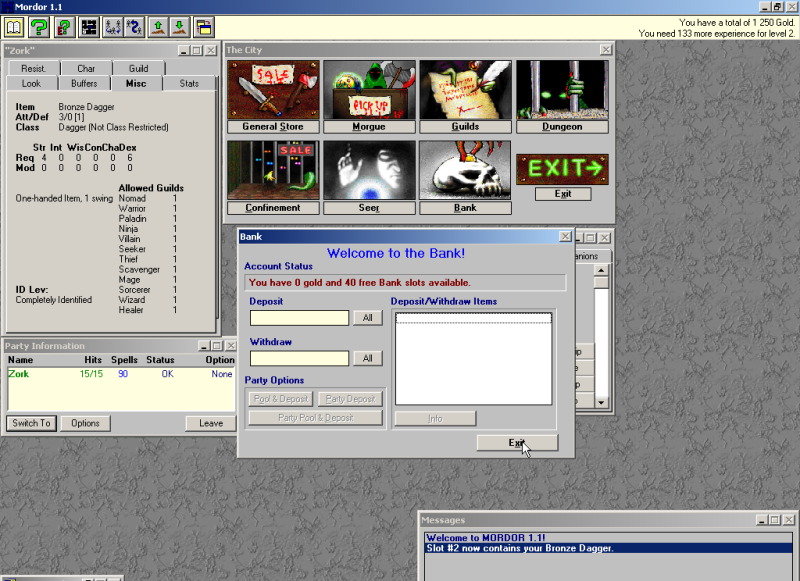The height and width of the screenshot is (581, 800).
Task: Click the green down arrow toolbar icon
Action: coord(178,27)
